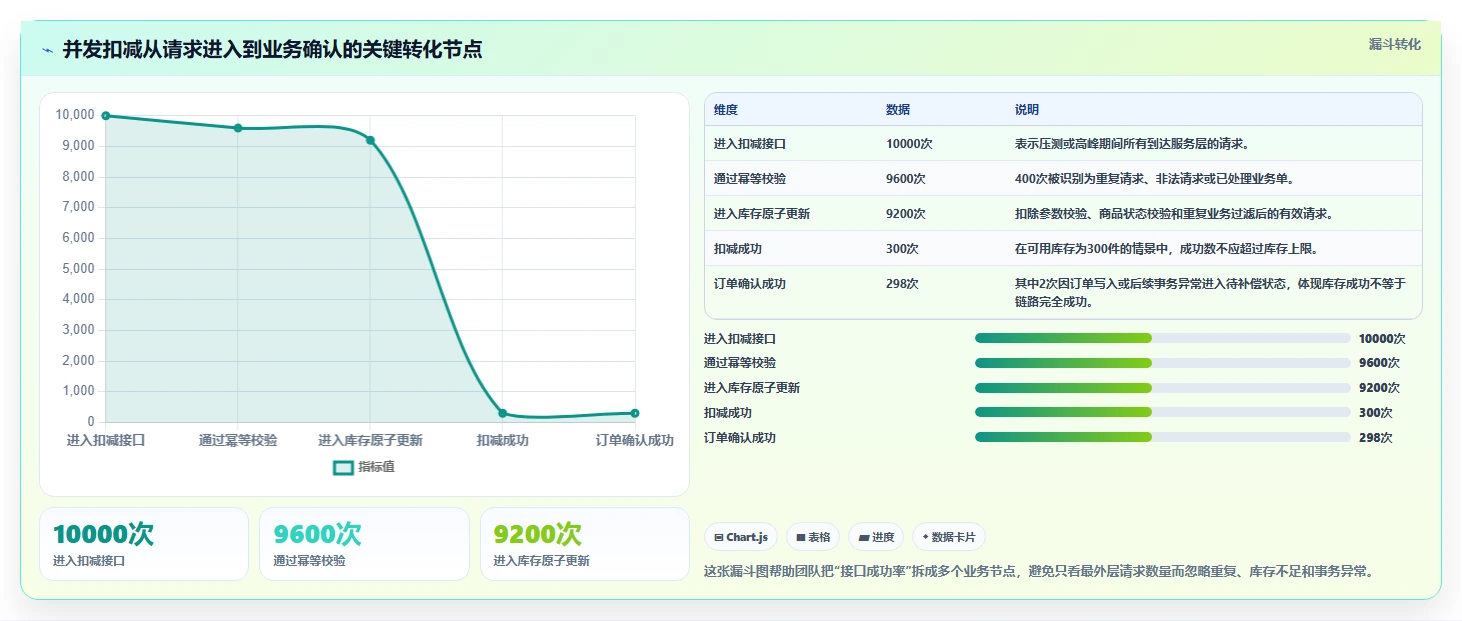Open the 9600次 通过幂等校验 data card
Screen dimensions: 1462x621
[x=364, y=544]
